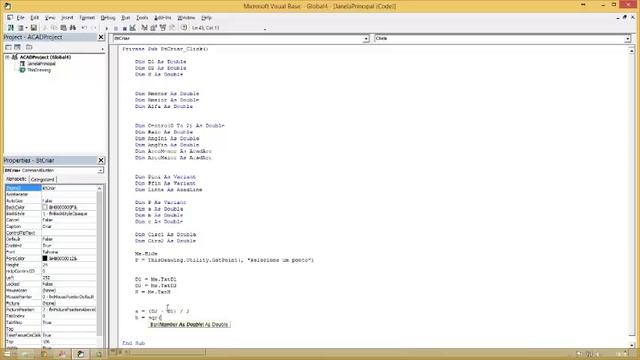The image size is (640, 360).
Task: Click the 'End Sub' line in code
Action: [x=133, y=343]
